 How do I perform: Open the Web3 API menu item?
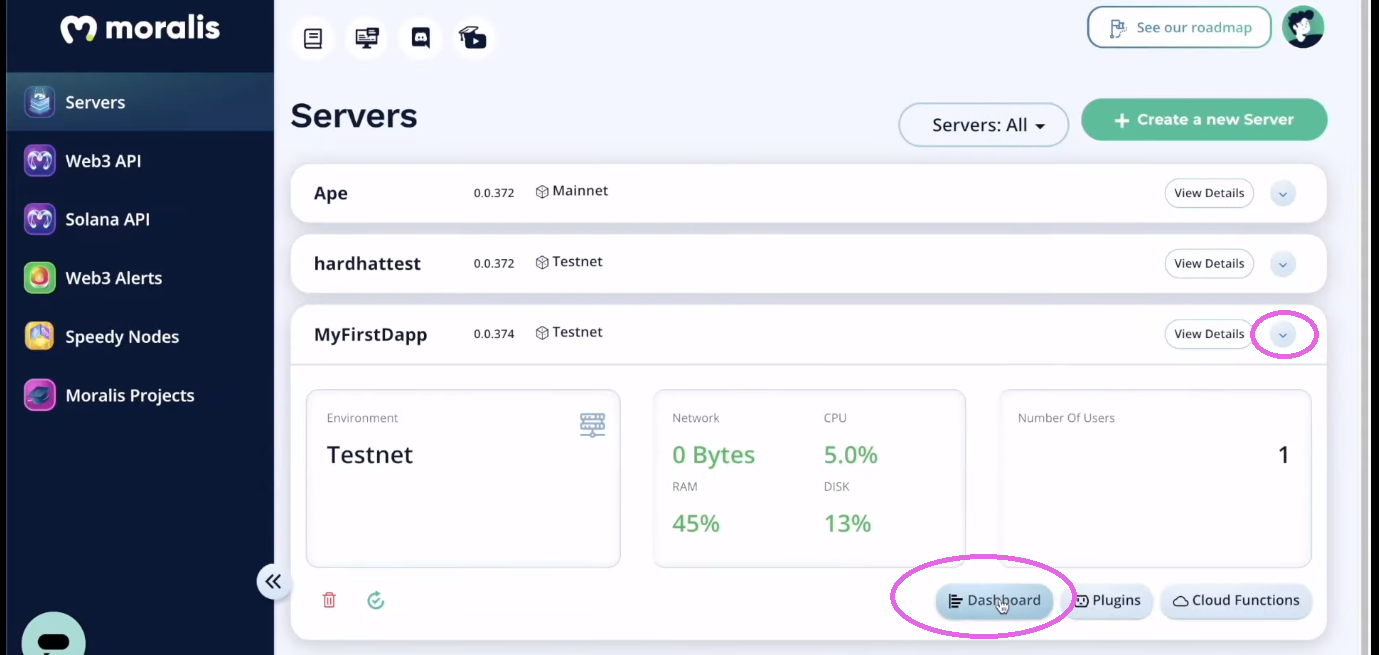click(140, 161)
